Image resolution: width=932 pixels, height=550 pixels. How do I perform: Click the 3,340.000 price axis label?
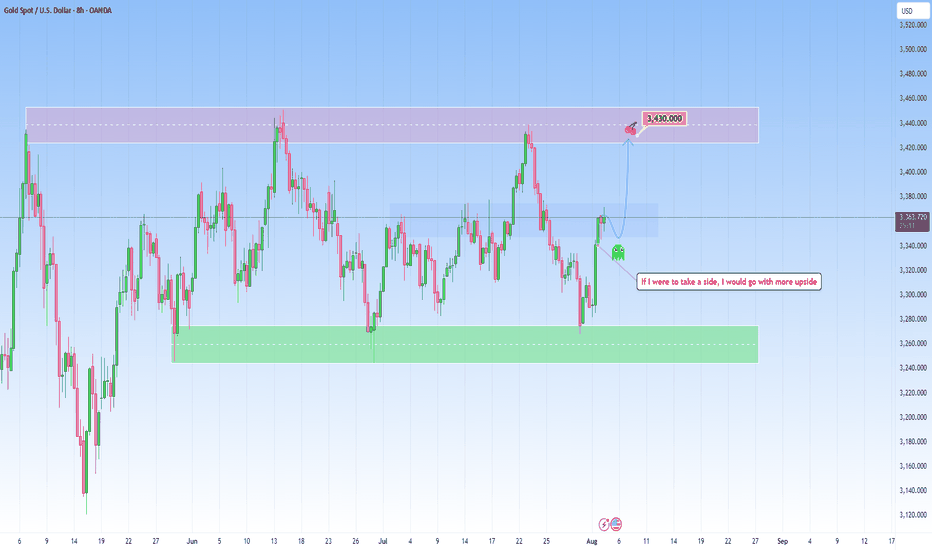pyautogui.click(x=913, y=246)
